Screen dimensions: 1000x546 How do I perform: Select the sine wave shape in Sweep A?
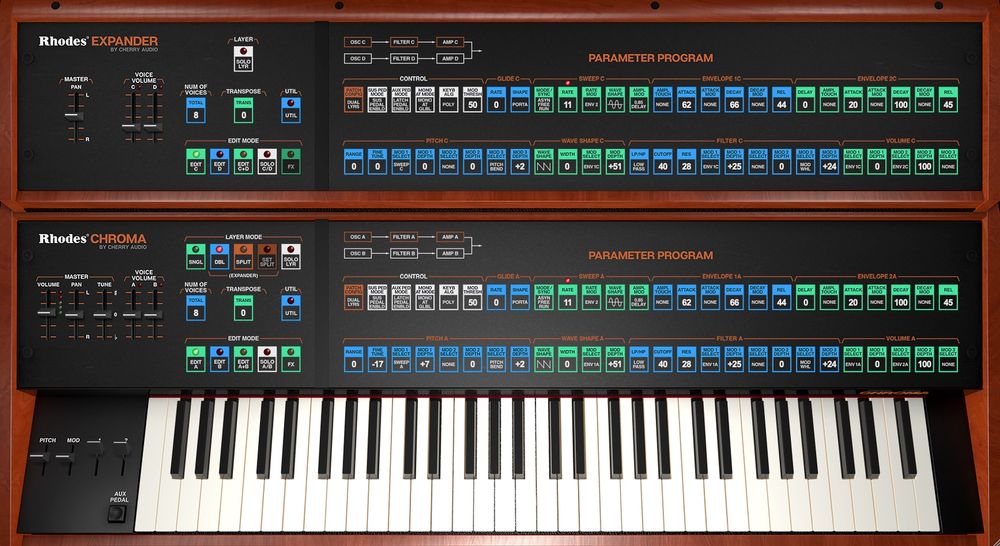click(x=615, y=297)
